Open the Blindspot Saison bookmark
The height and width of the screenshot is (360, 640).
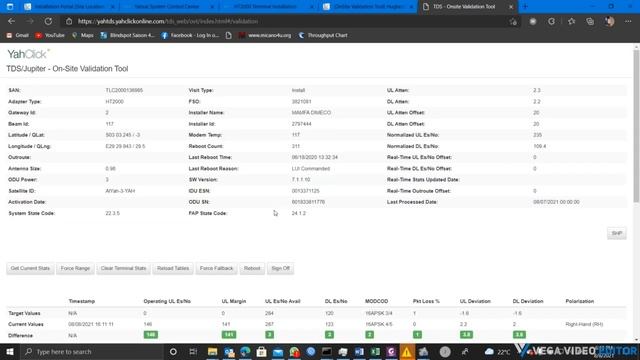point(127,36)
